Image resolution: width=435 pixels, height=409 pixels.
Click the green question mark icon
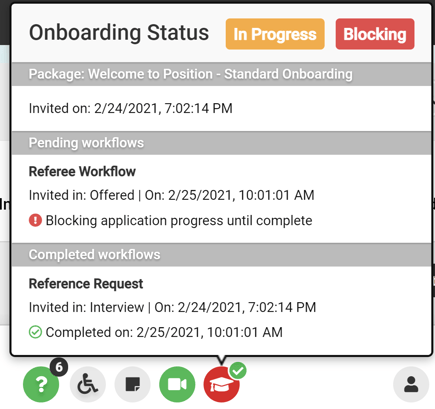(41, 384)
